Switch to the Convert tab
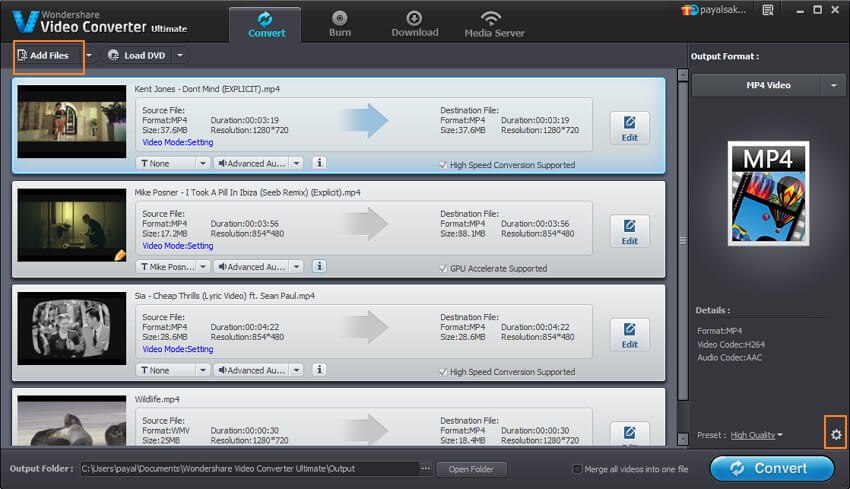The image size is (850, 489). [266, 25]
